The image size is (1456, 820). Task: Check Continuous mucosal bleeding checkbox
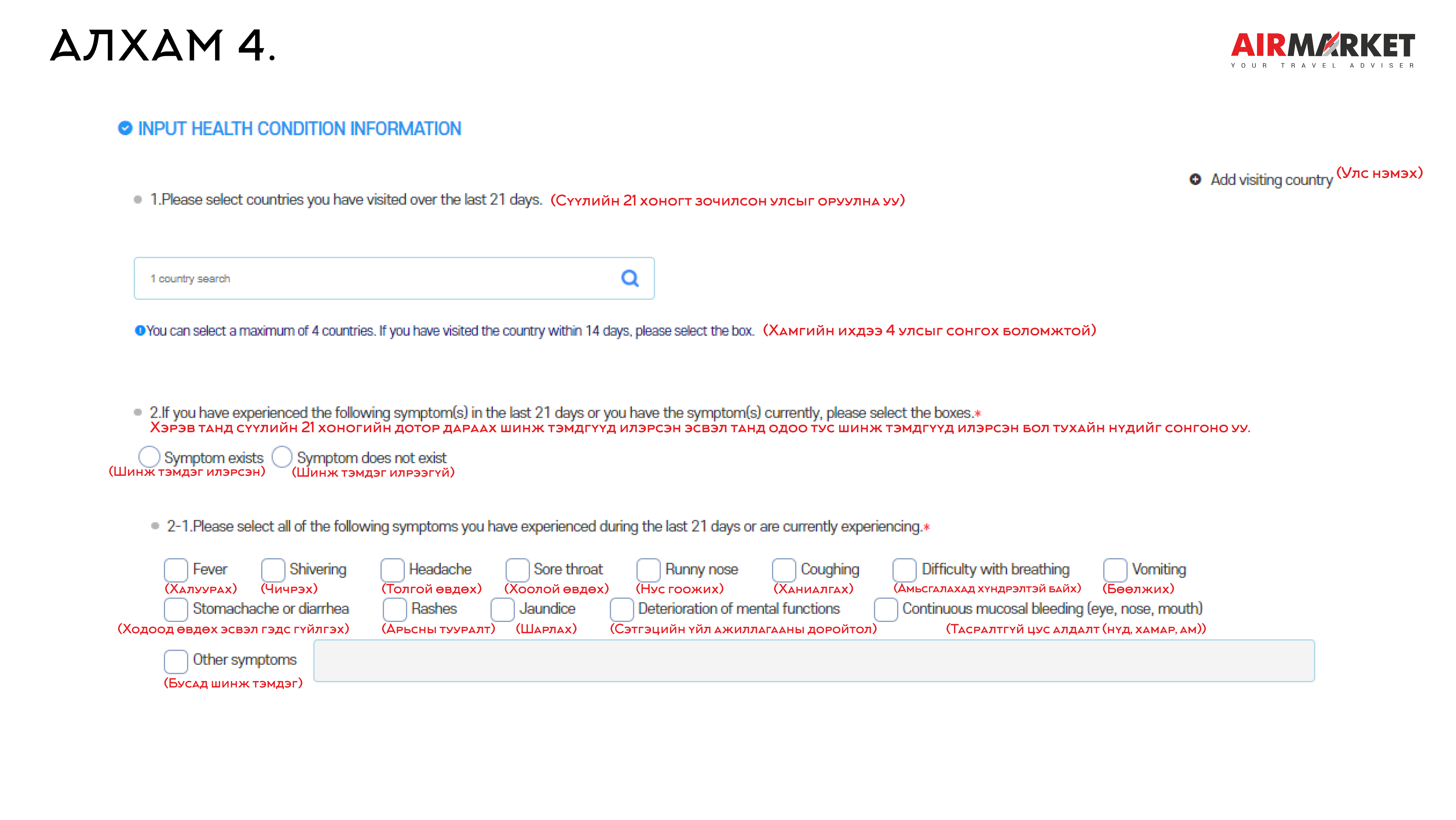pyautogui.click(x=886, y=610)
